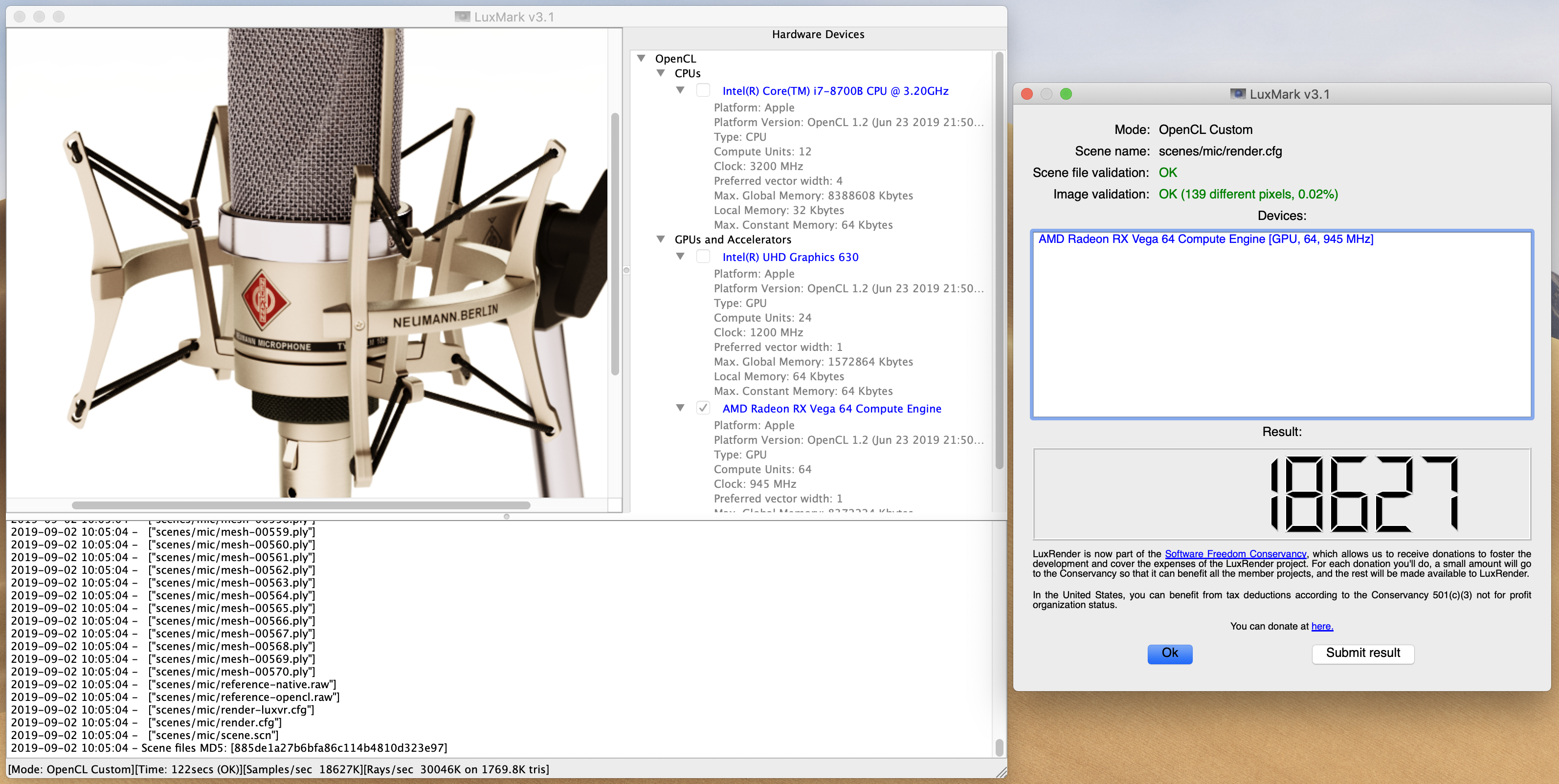Viewport: 1559px width, 784px height.
Task: Open the Software Freedom Conservancy link
Action: click(1235, 553)
